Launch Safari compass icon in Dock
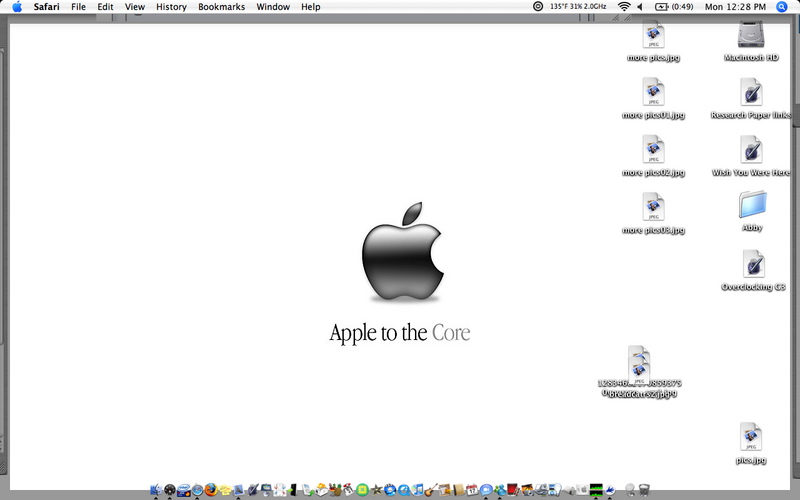 click(x=197, y=490)
